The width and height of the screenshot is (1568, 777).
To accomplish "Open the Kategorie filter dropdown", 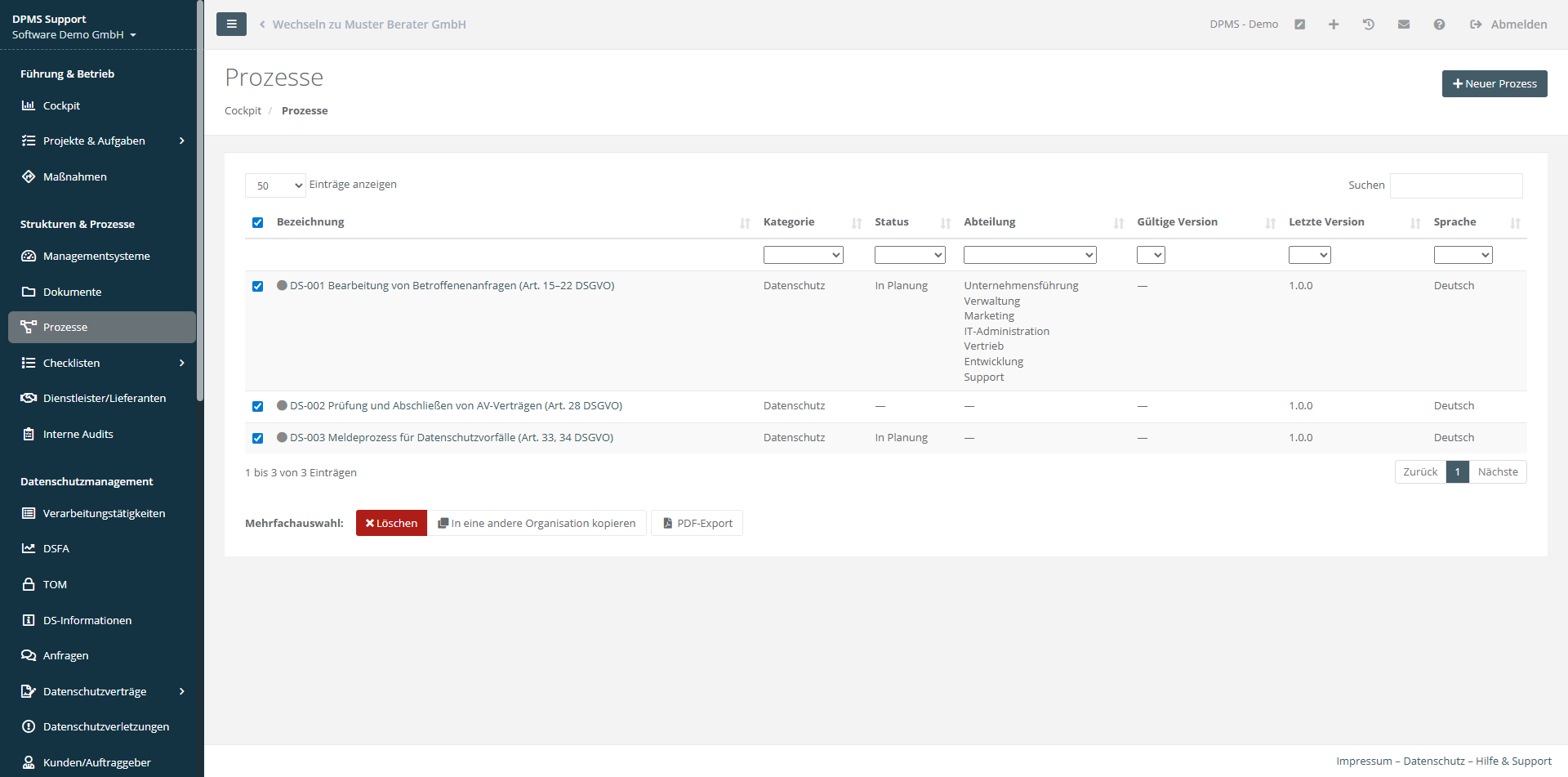I will (803, 255).
